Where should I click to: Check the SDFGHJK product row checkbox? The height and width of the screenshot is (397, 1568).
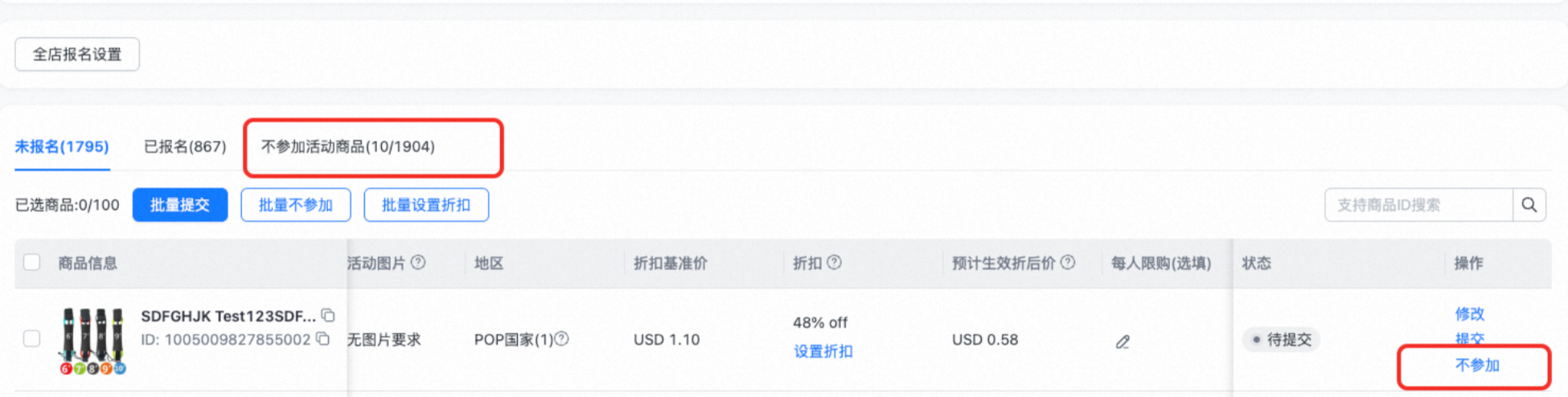click(x=32, y=338)
